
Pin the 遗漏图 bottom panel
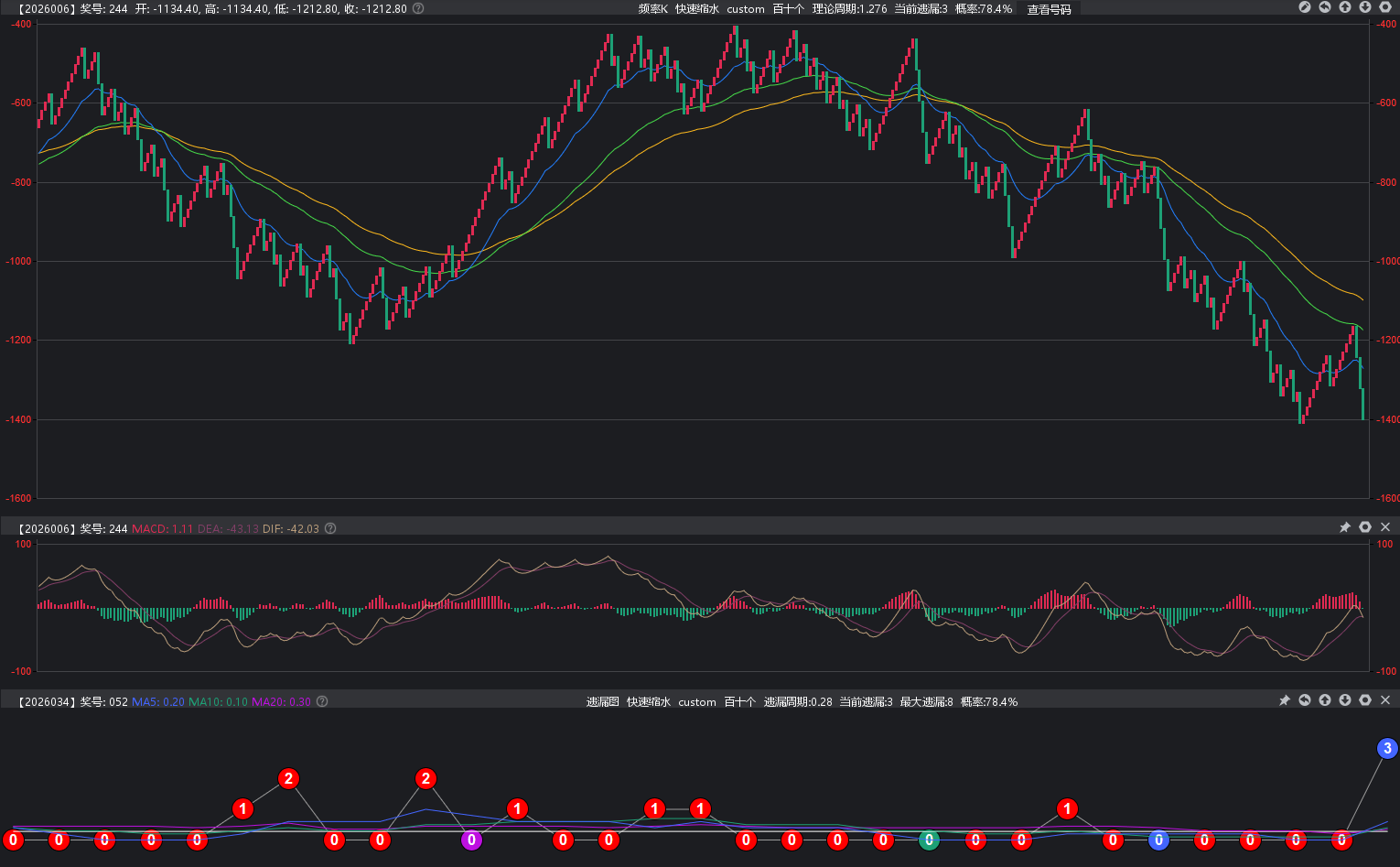[1285, 700]
